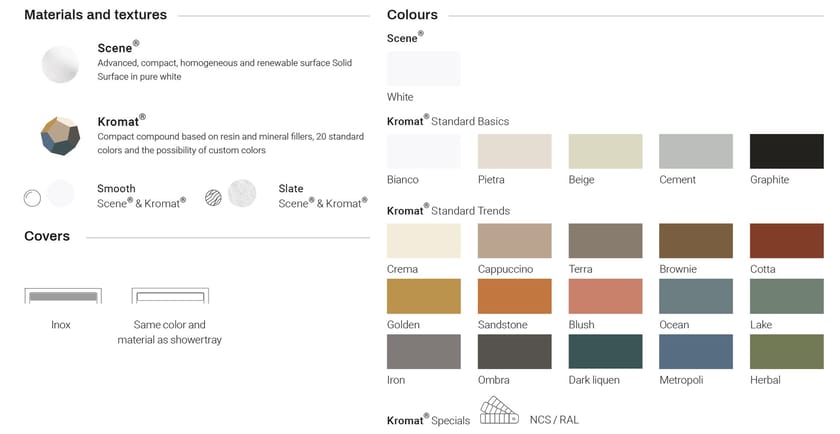
Task: Pick the Herbal green swatch
Action: 786,351
